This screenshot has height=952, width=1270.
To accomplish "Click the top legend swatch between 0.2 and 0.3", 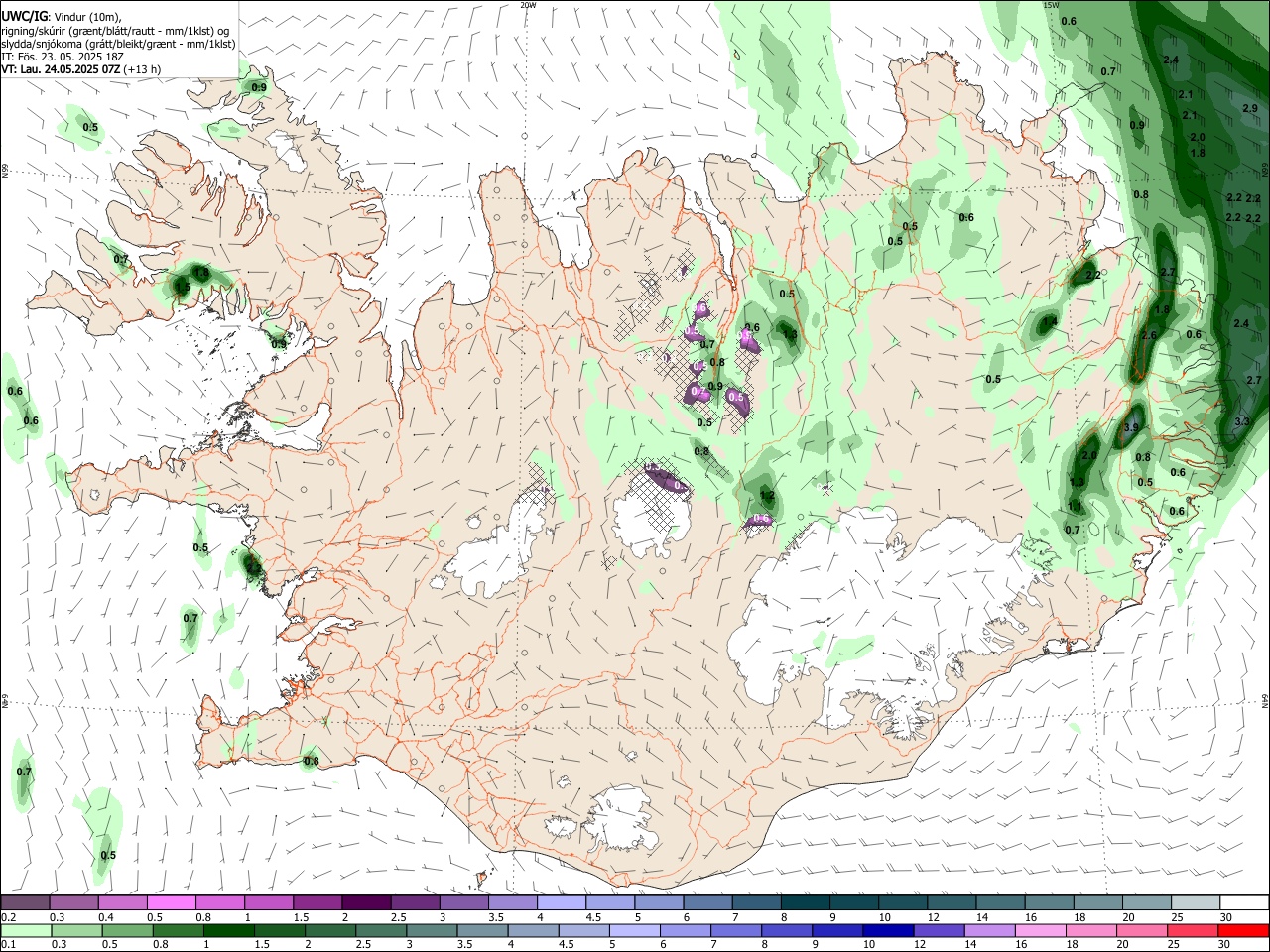I will click(25, 902).
